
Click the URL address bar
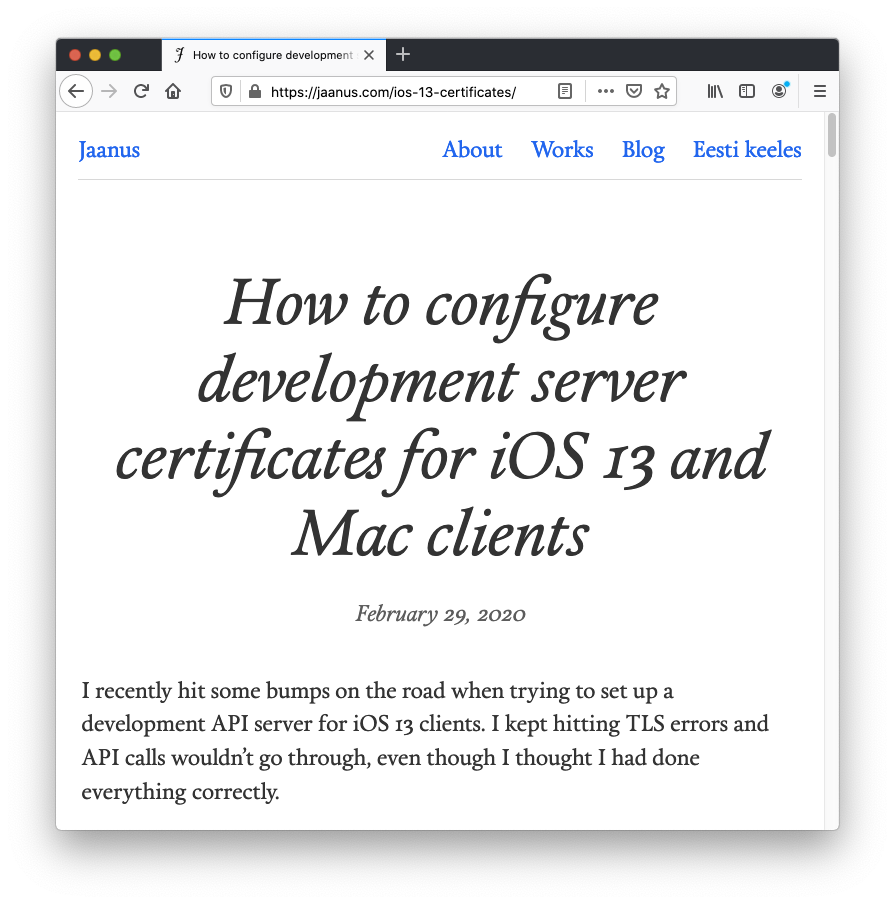click(400, 91)
